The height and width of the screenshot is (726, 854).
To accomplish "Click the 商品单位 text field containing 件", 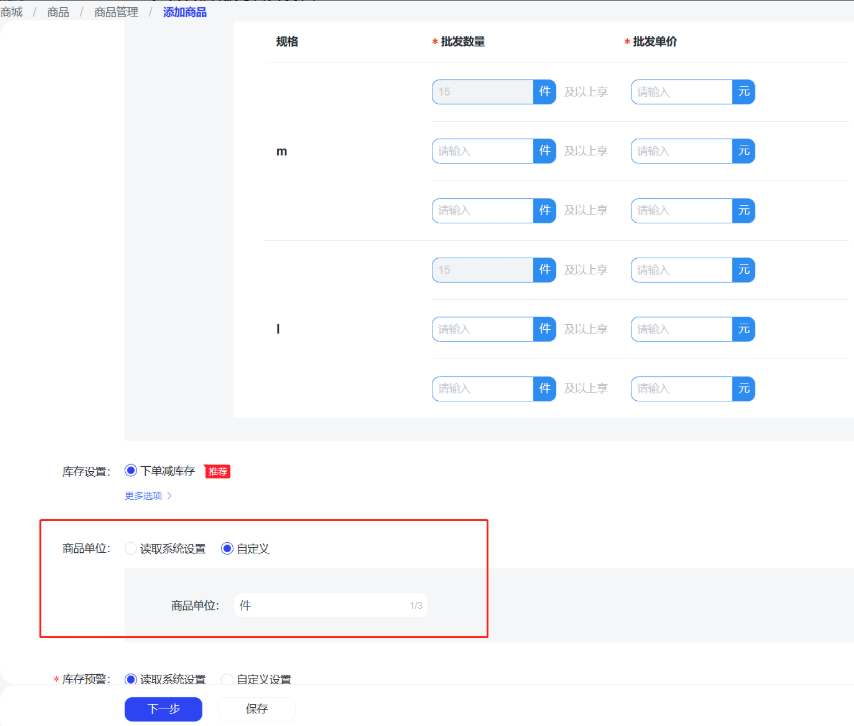I will click(x=320, y=605).
